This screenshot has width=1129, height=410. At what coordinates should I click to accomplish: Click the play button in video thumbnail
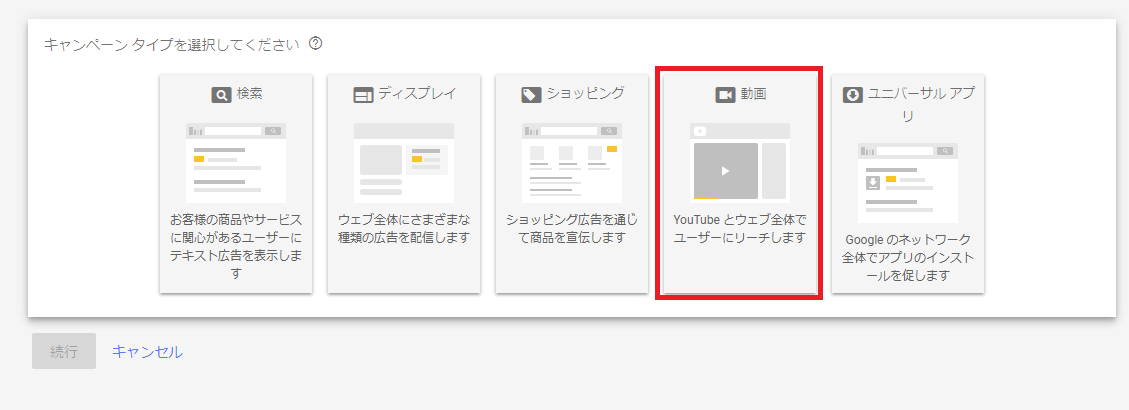726,171
